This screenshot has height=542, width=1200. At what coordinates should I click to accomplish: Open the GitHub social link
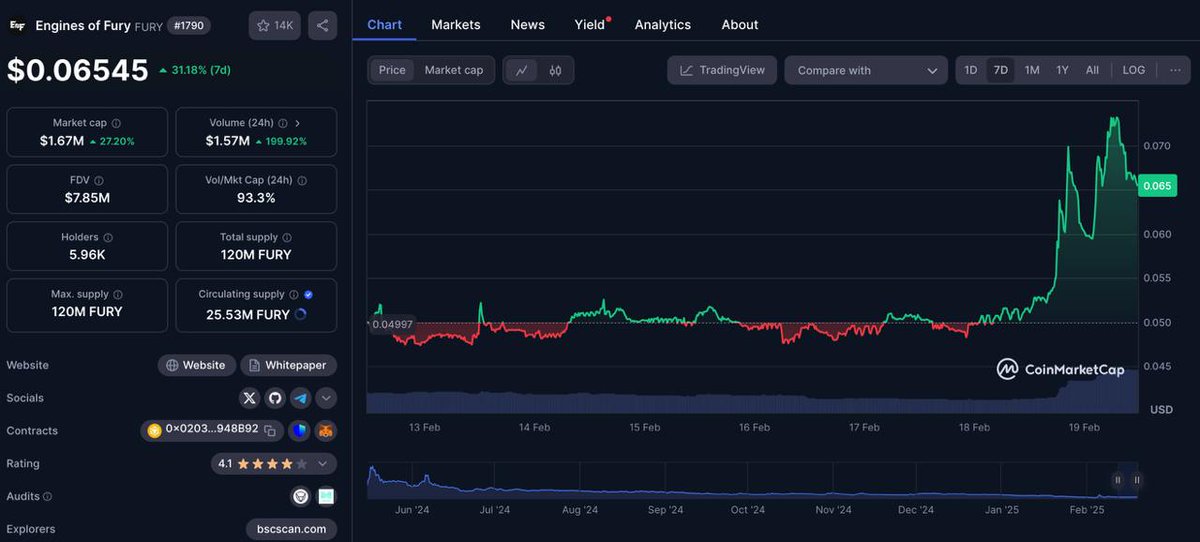(x=275, y=398)
